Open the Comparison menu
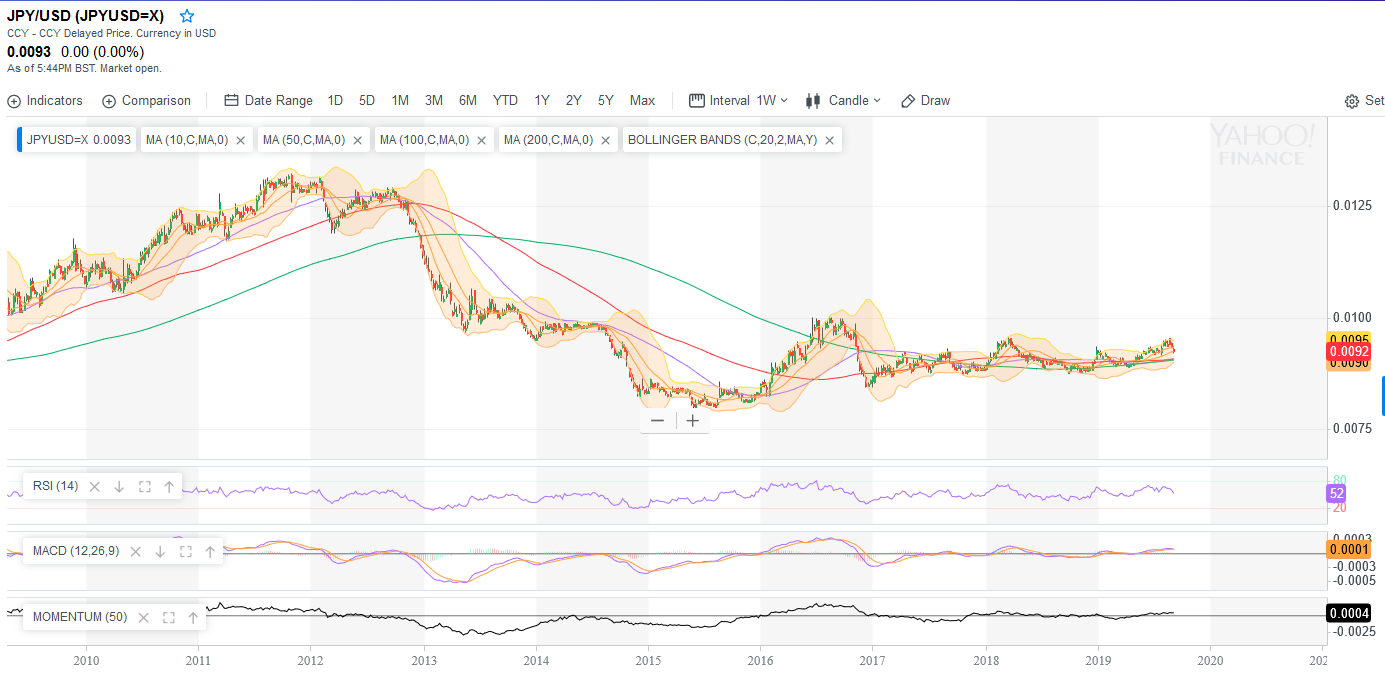The height and width of the screenshot is (679, 1385). coord(146,101)
